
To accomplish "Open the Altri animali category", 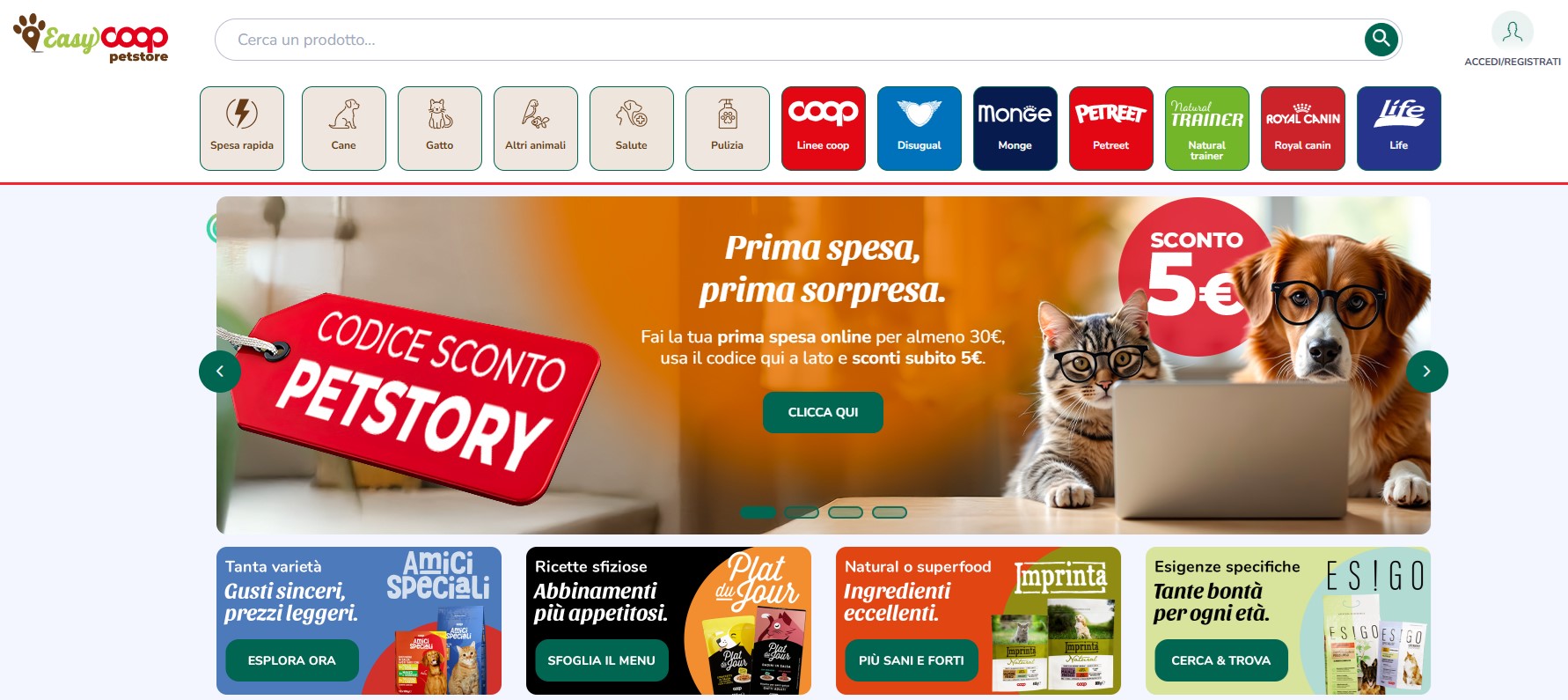I will [536, 129].
